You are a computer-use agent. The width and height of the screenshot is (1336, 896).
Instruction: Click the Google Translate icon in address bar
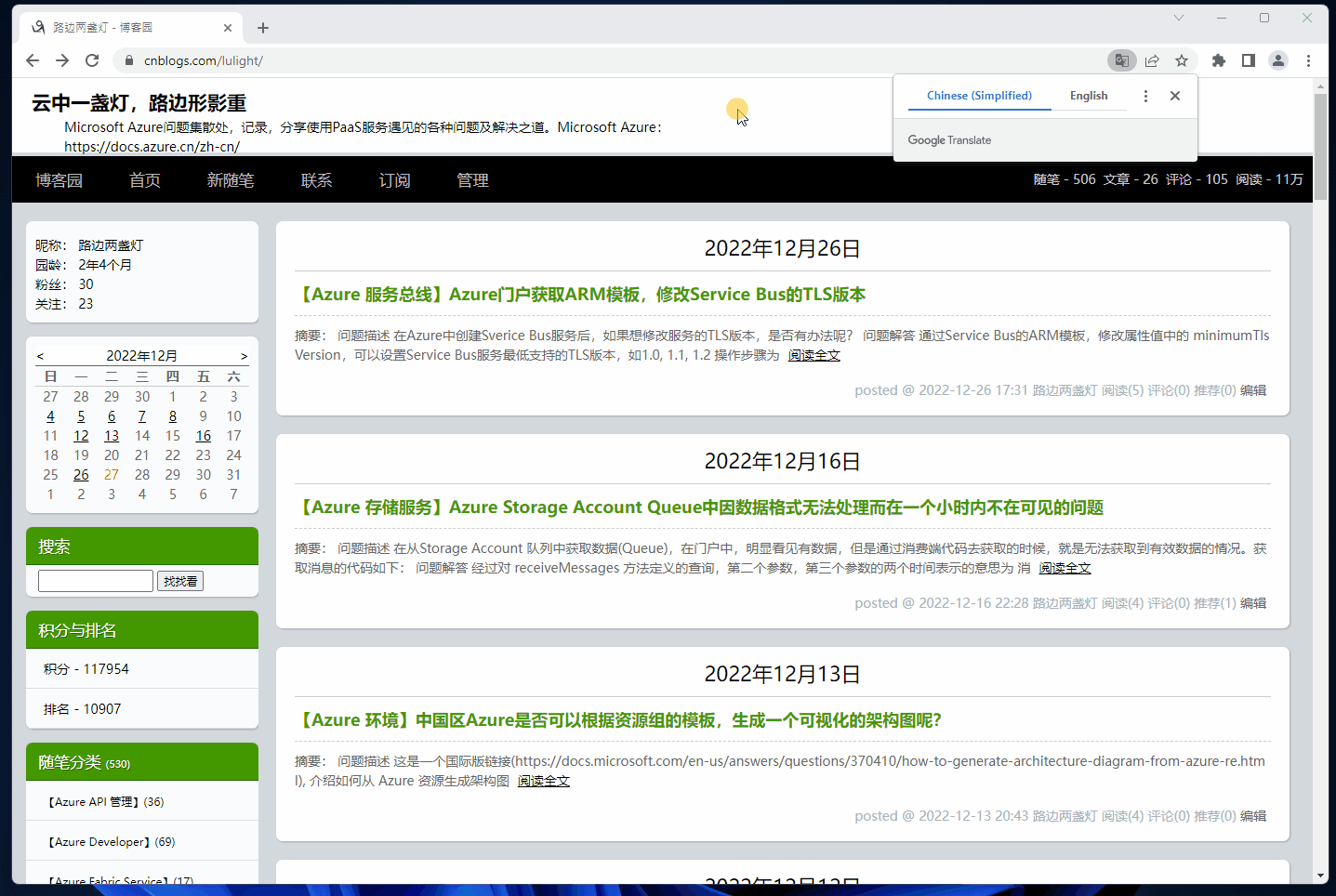tap(1122, 60)
